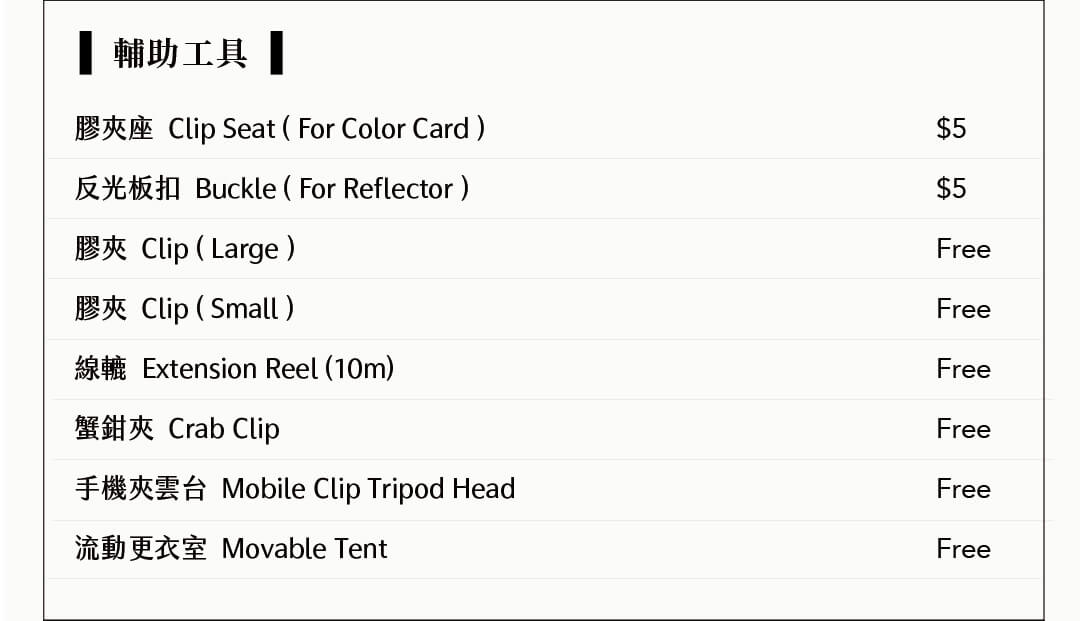Click the right black bar beside heading

pos(277,52)
